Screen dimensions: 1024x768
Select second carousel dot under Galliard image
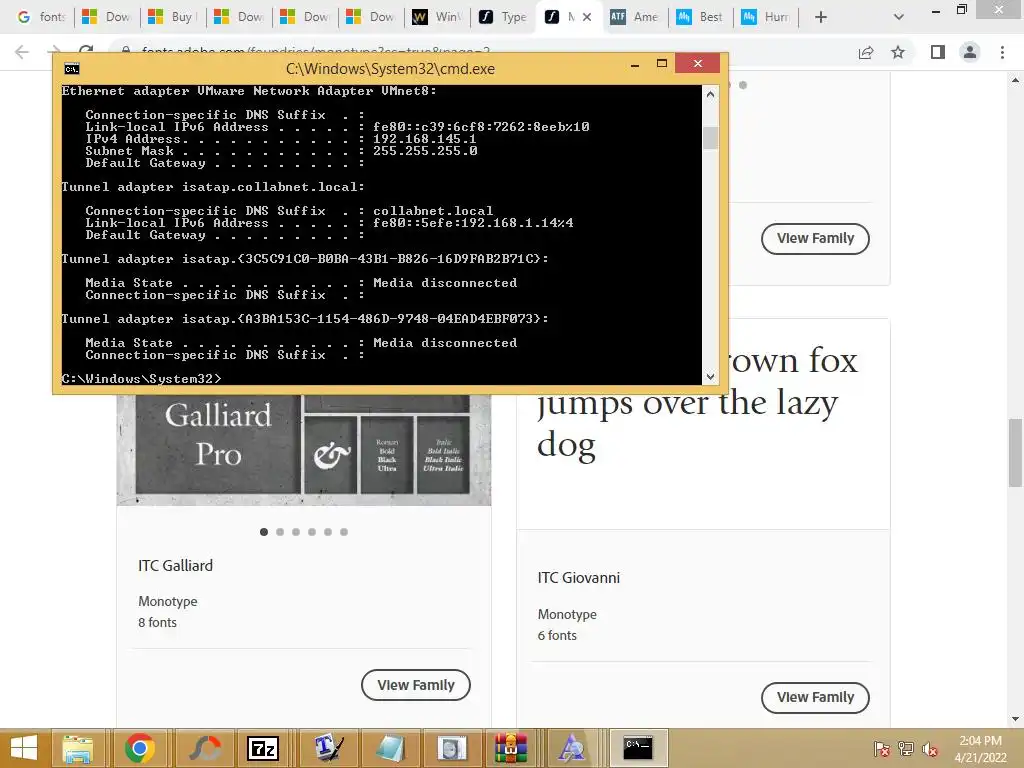click(280, 532)
